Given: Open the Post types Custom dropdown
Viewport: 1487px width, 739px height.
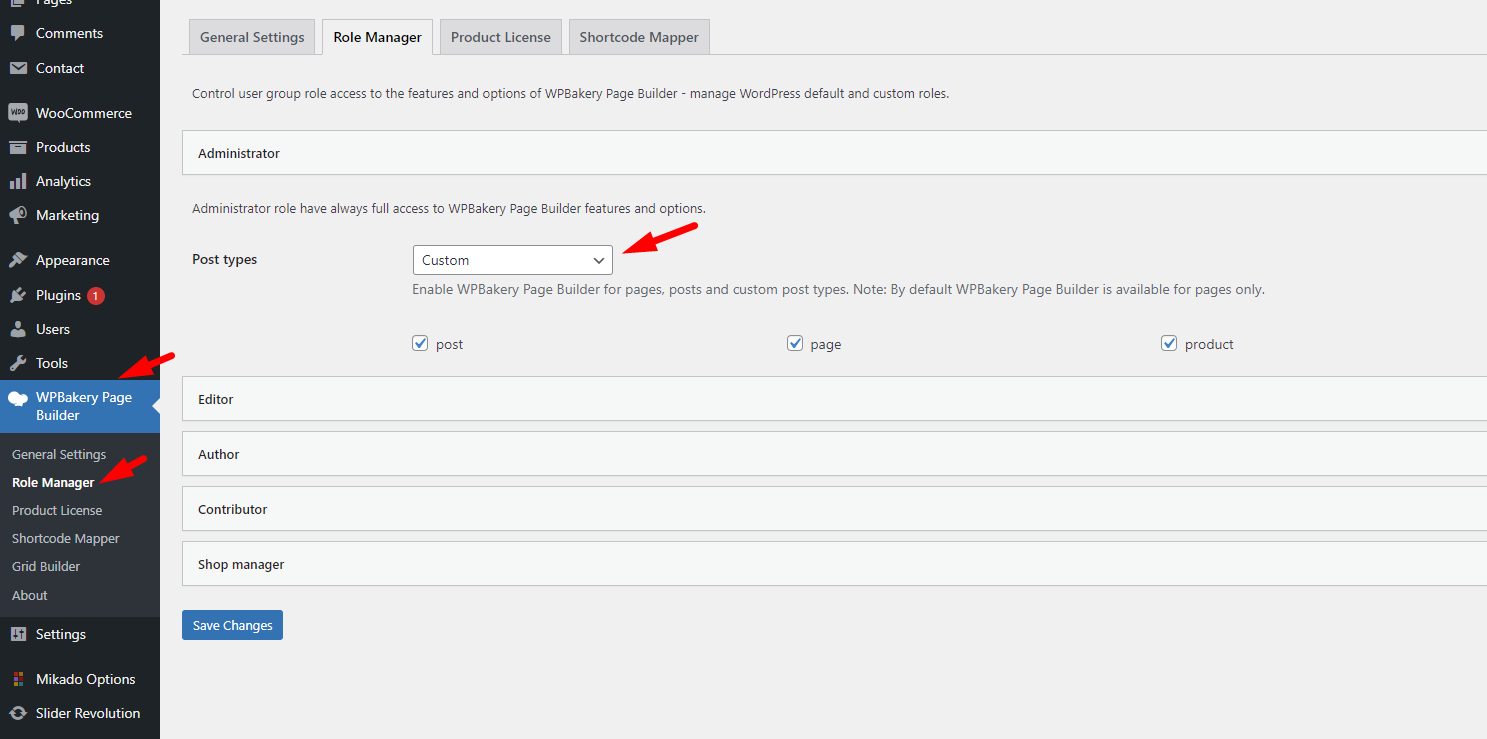Looking at the screenshot, I should click(x=513, y=260).
